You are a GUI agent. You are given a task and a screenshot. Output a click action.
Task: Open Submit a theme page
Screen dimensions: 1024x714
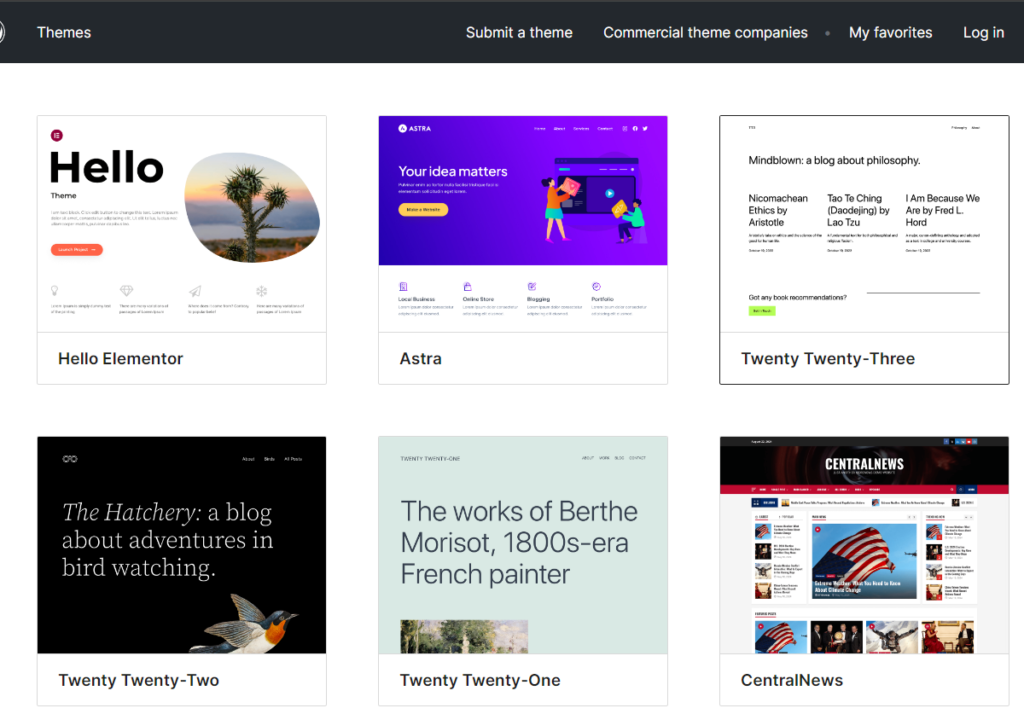coord(519,32)
